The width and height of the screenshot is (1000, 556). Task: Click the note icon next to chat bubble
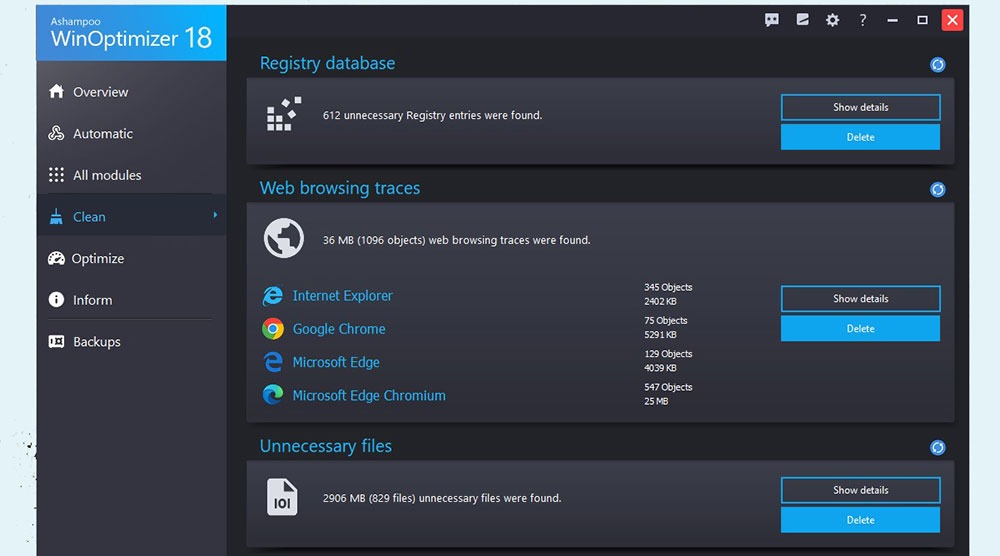[802, 20]
